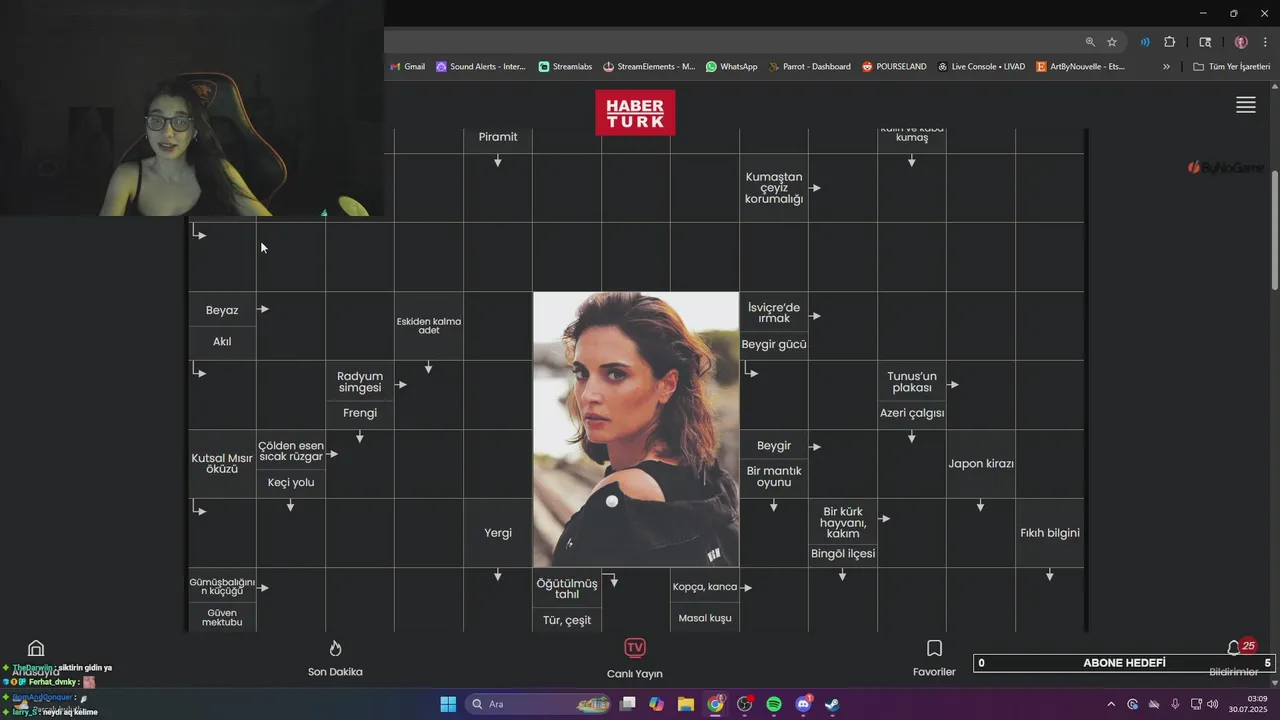Screen dimensions: 1280x720
Task: Open the Tüm Yer İşaretleri folder
Action: point(1231,67)
